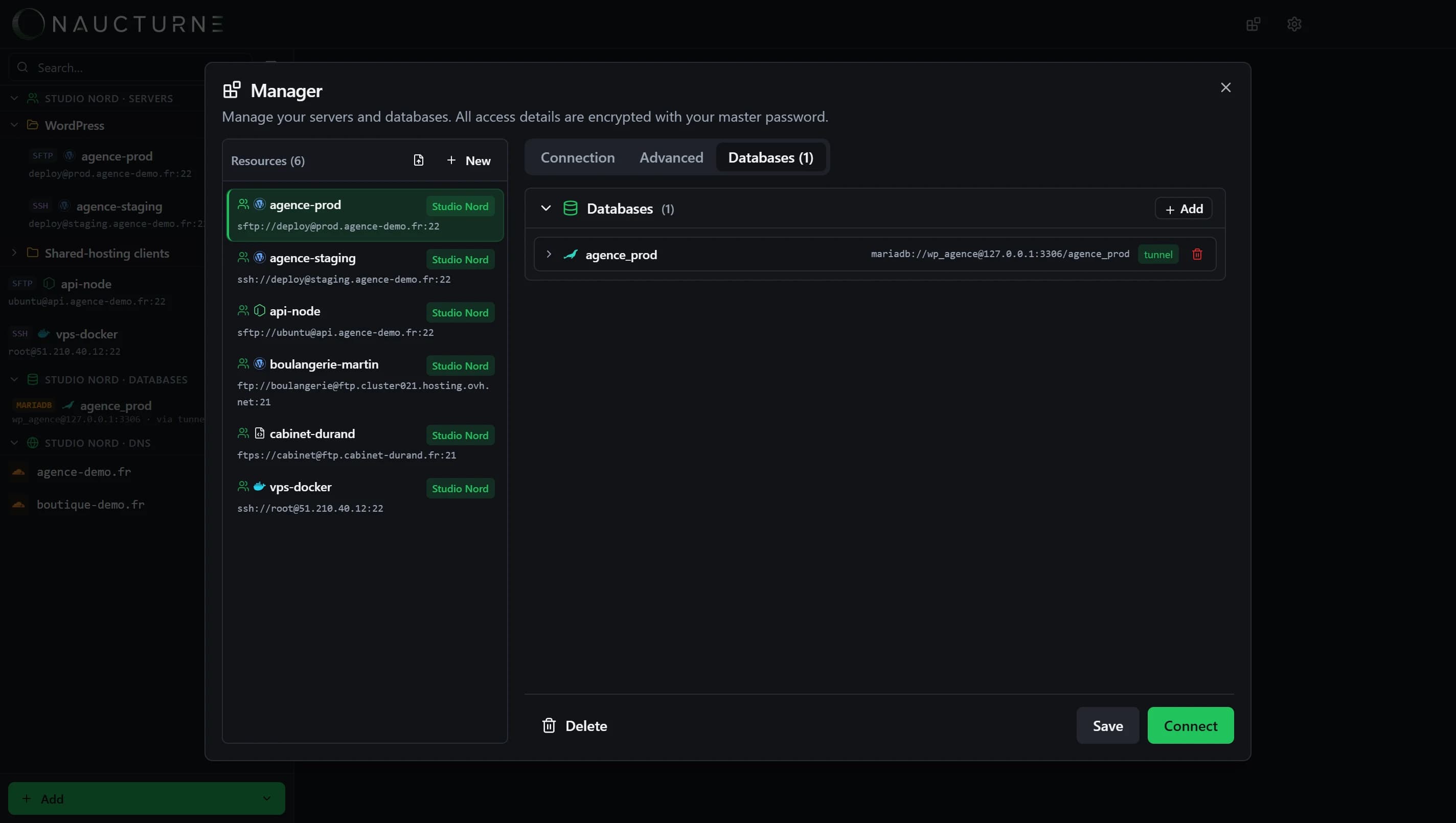Add a database with Add button

1184,209
